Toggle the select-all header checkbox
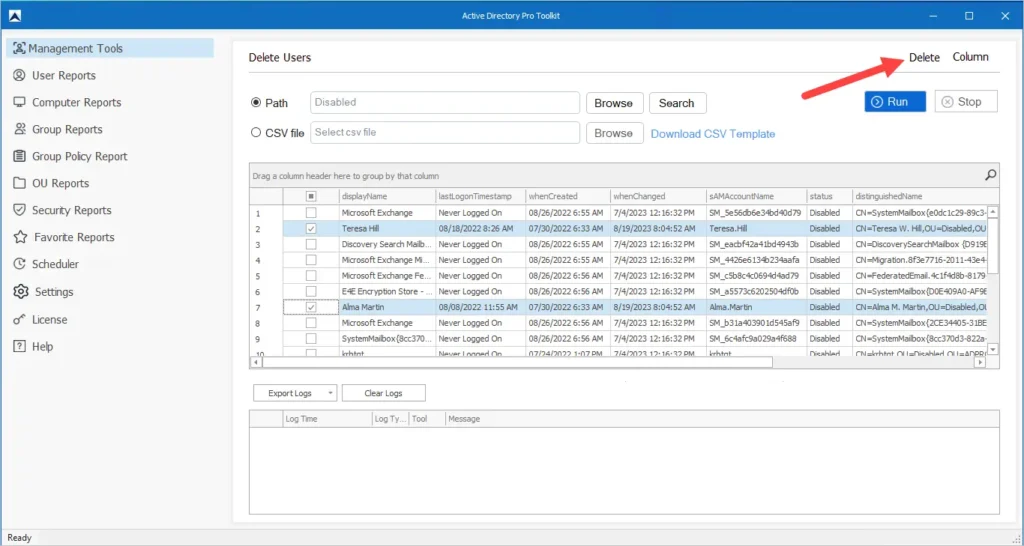The image size is (1024, 546). click(x=311, y=196)
